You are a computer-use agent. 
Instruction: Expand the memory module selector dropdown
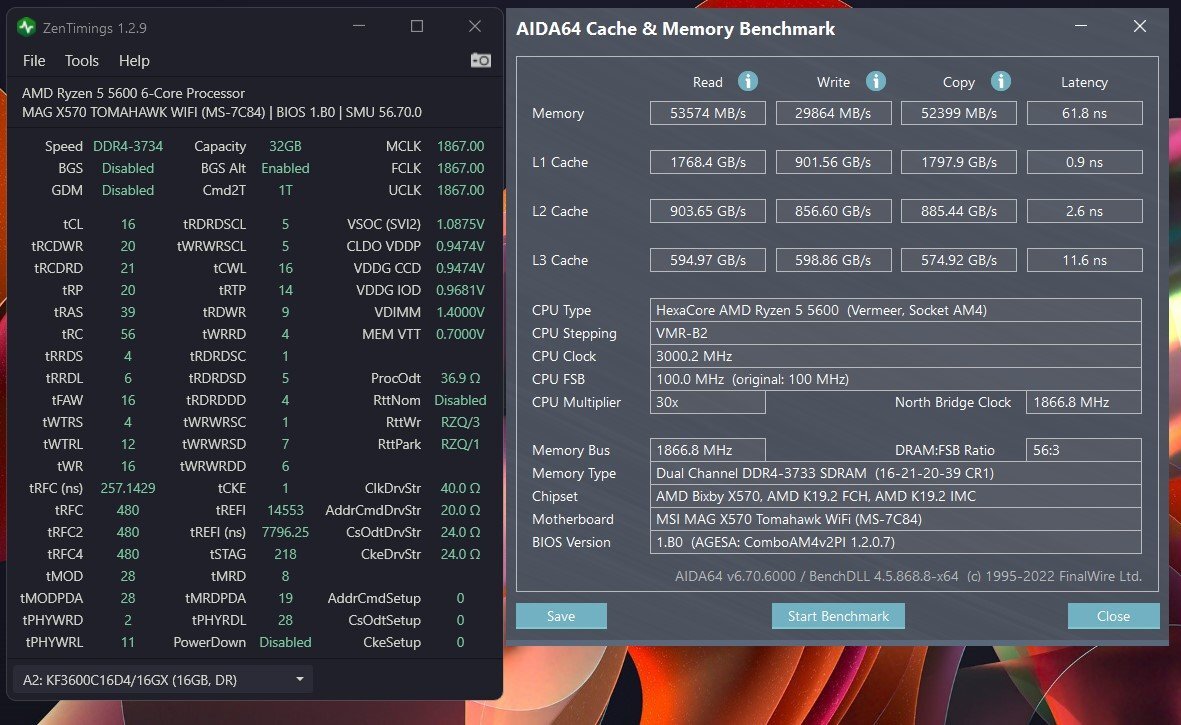pos(163,680)
